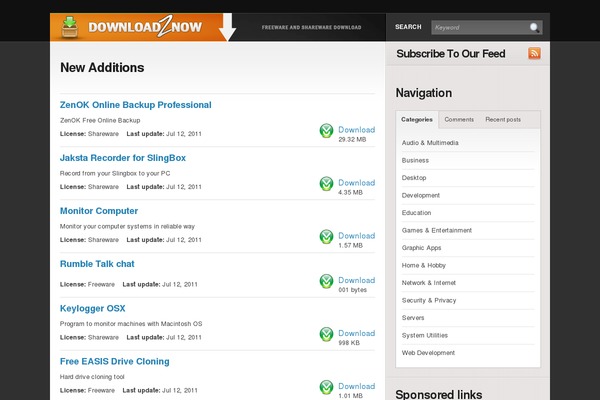Screen dimensions: 600x400
Task: Open the System Utilities category
Action: 425,335
